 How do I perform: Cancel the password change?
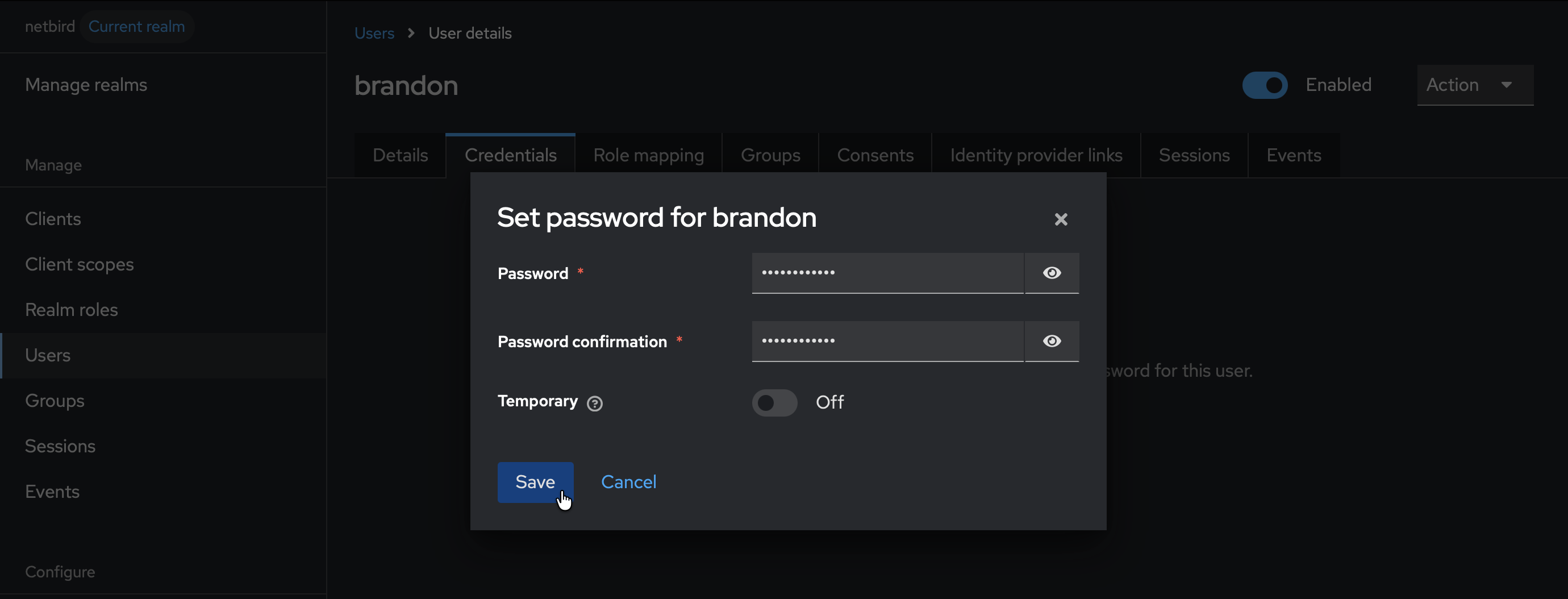[x=628, y=481]
